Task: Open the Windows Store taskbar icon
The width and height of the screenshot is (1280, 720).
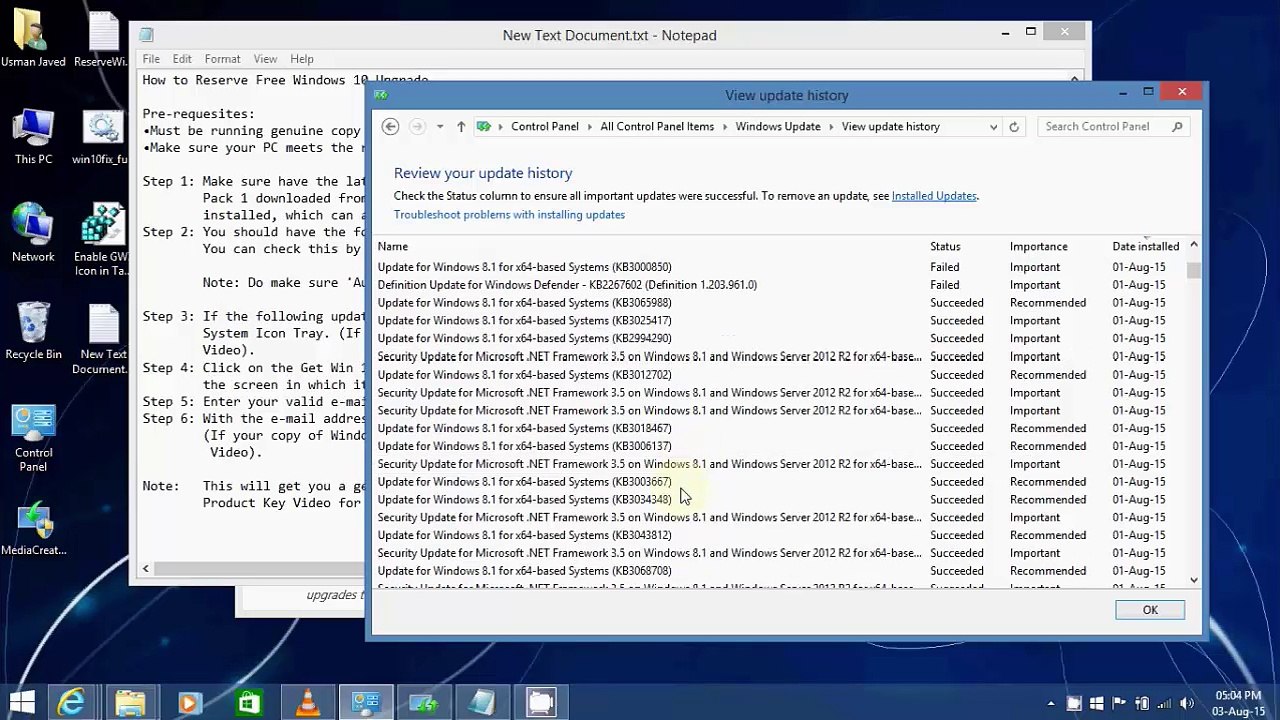Action: pos(248,703)
